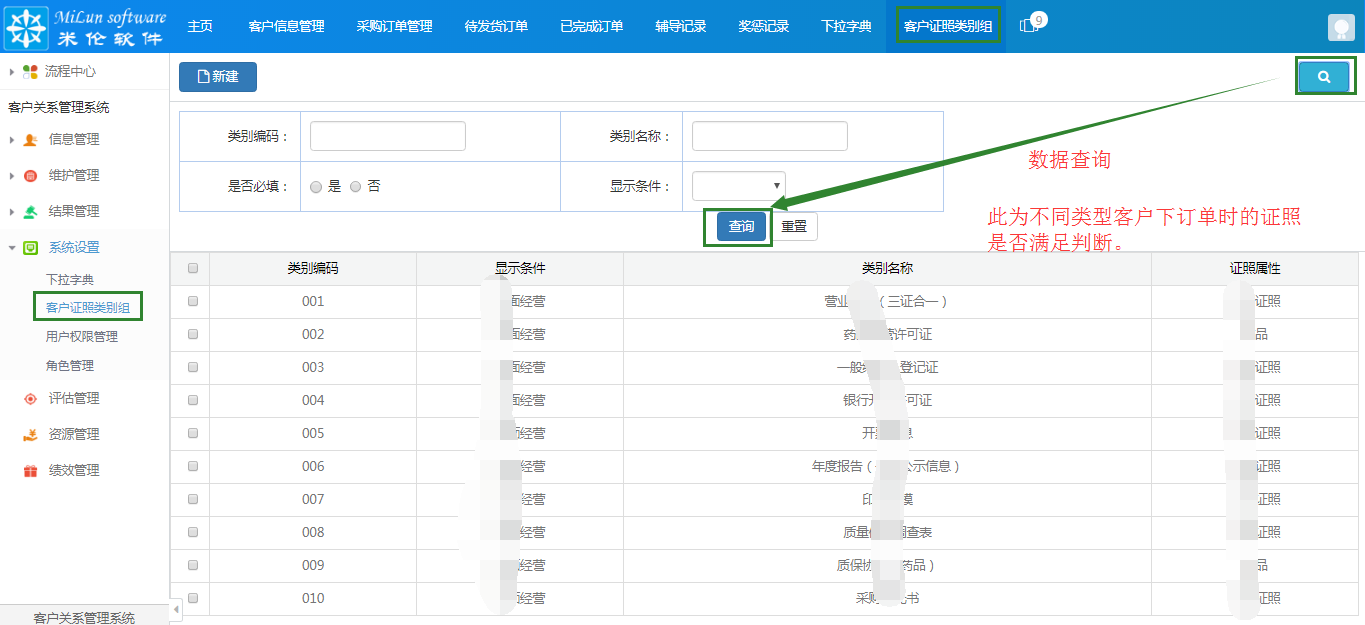The width and height of the screenshot is (1365, 625).
Task: Click the notification bell icon showing 9
Action: pyautogui.click(x=1030, y=26)
